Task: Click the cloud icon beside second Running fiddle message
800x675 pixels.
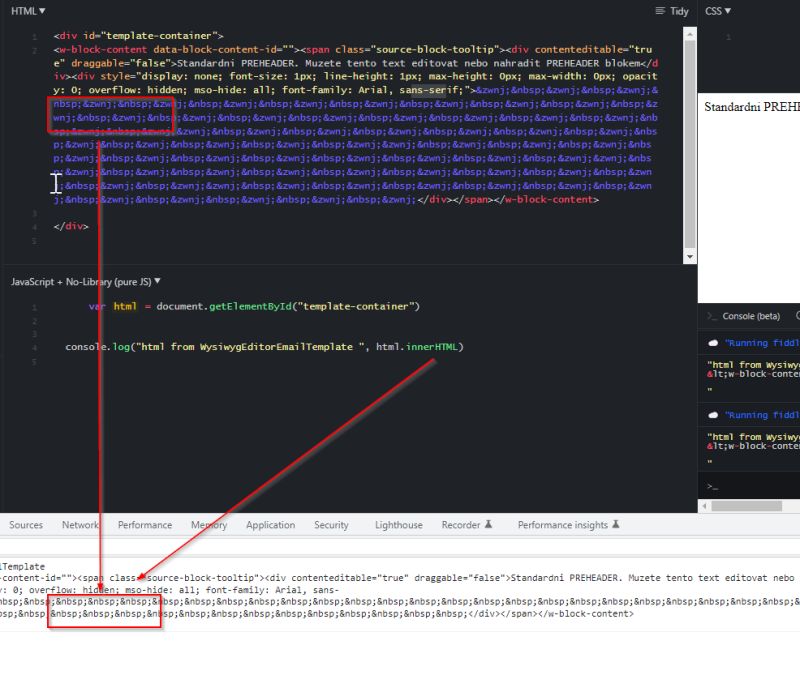Action: 712,414
